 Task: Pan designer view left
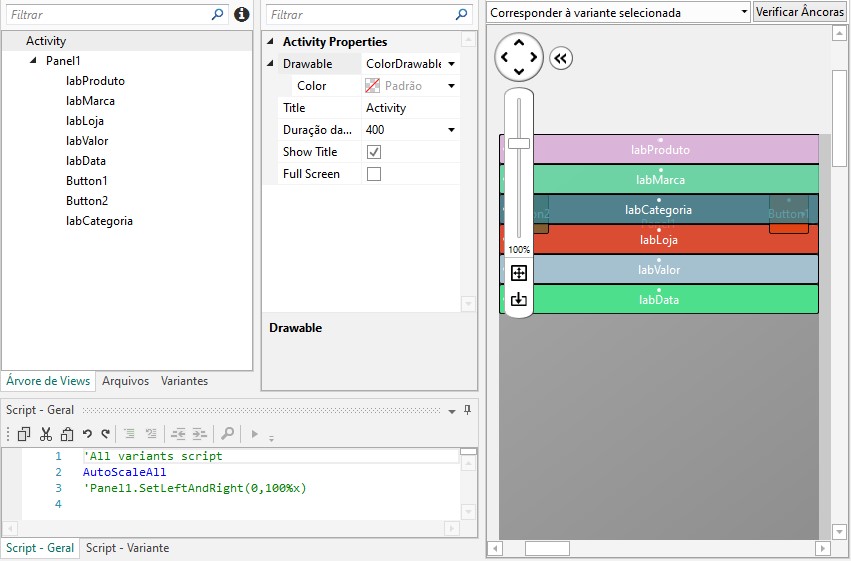[505, 57]
